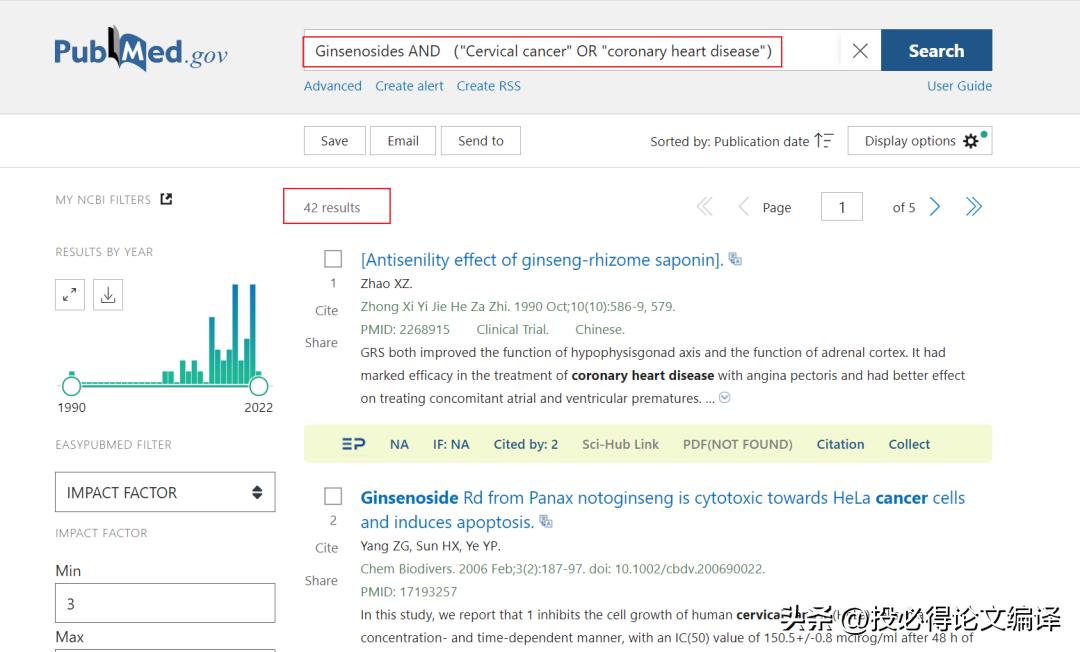Click translate icon beside the Ginsenoside Rd title
Viewport: 1080px width, 652px height.
[546, 521]
